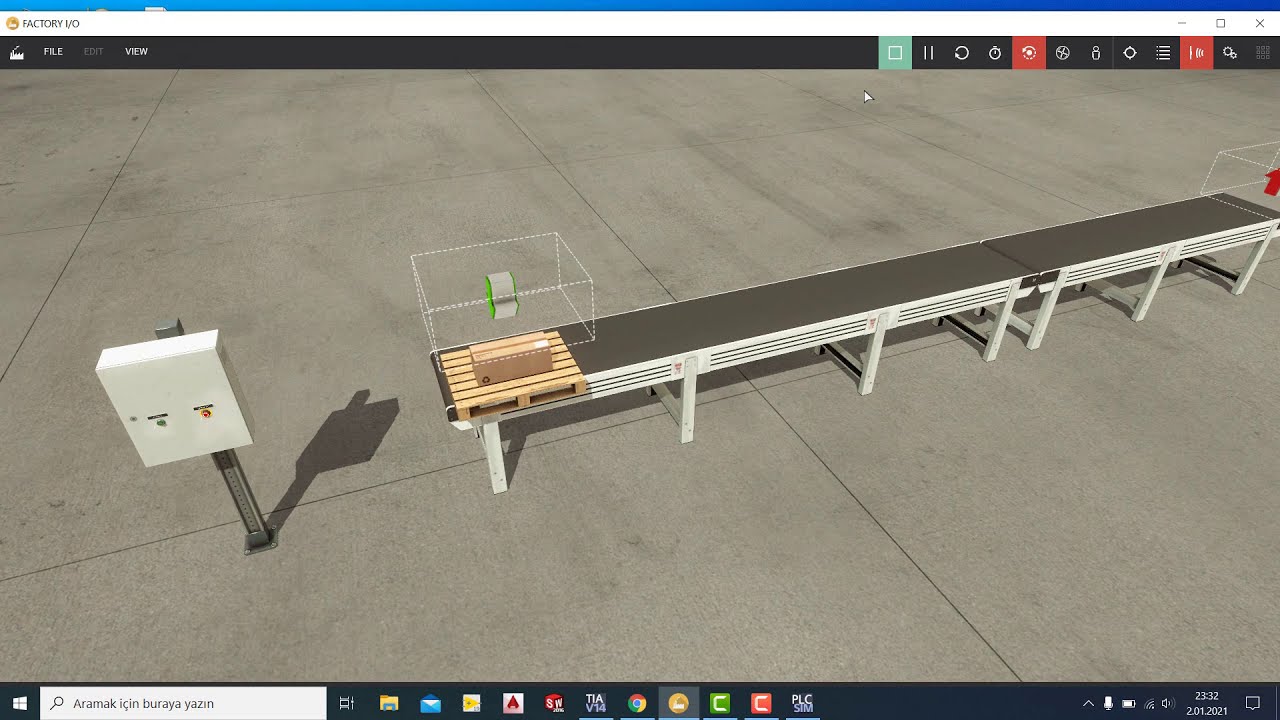Open the Wi-Fi network tray icon
The height and width of the screenshot is (720, 1280).
pos(1149,703)
